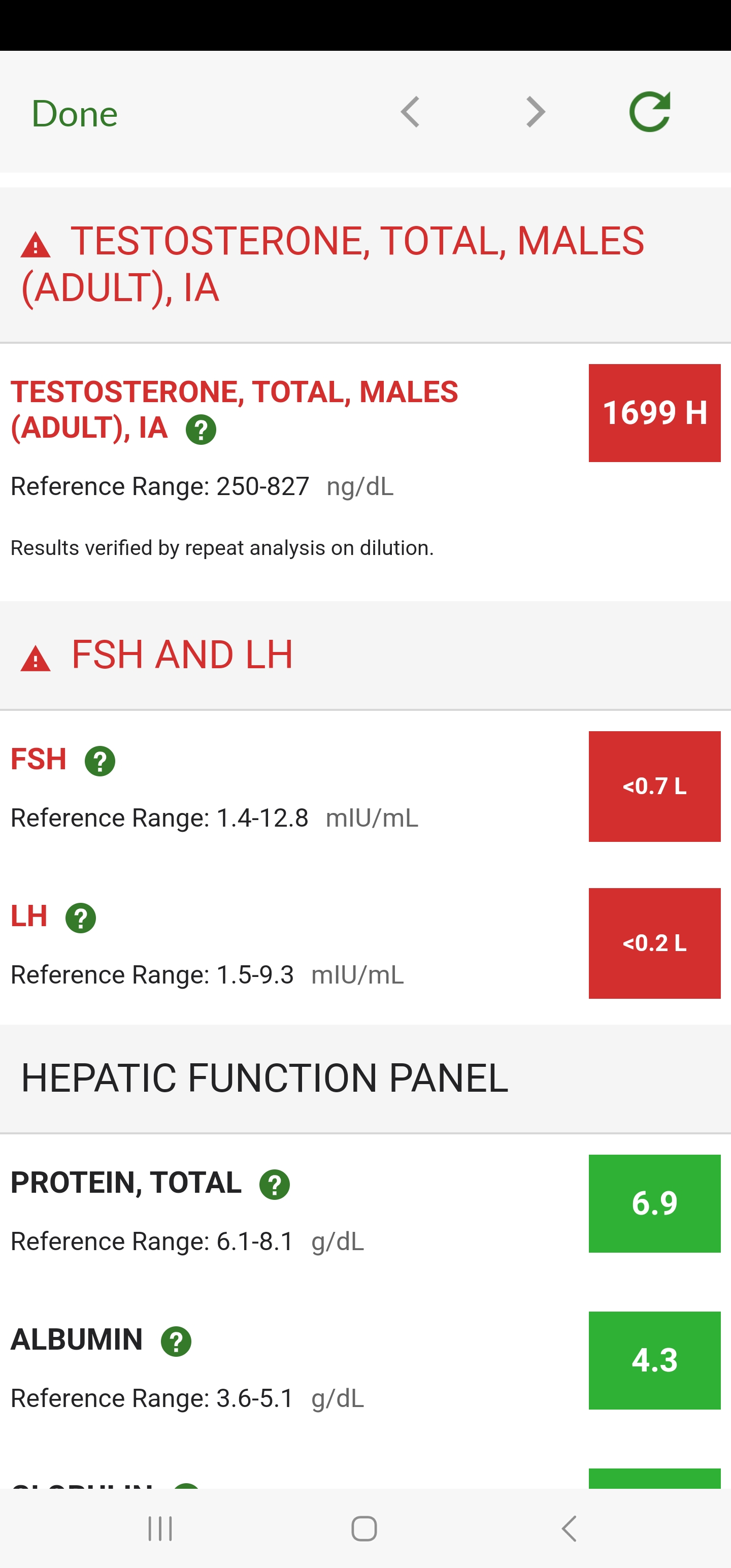Open help for Testosterone Total test

pyautogui.click(x=201, y=430)
